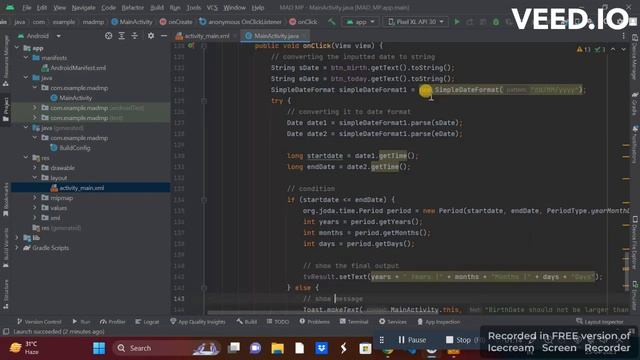The height and width of the screenshot is (360, 640).
Task: Click onClick breadcrumb in navigation bar
Action: 303,22
